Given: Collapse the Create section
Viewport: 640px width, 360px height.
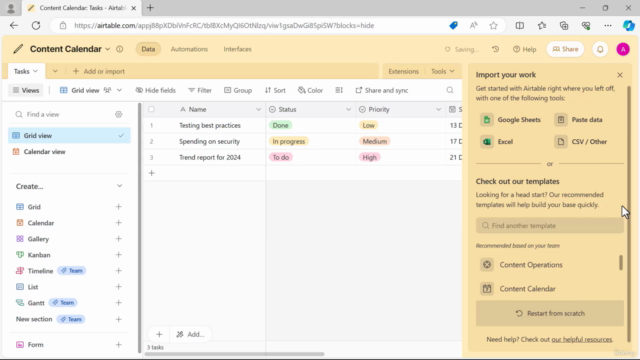Looking at the screenshot, I should click(x=119, y=186).
